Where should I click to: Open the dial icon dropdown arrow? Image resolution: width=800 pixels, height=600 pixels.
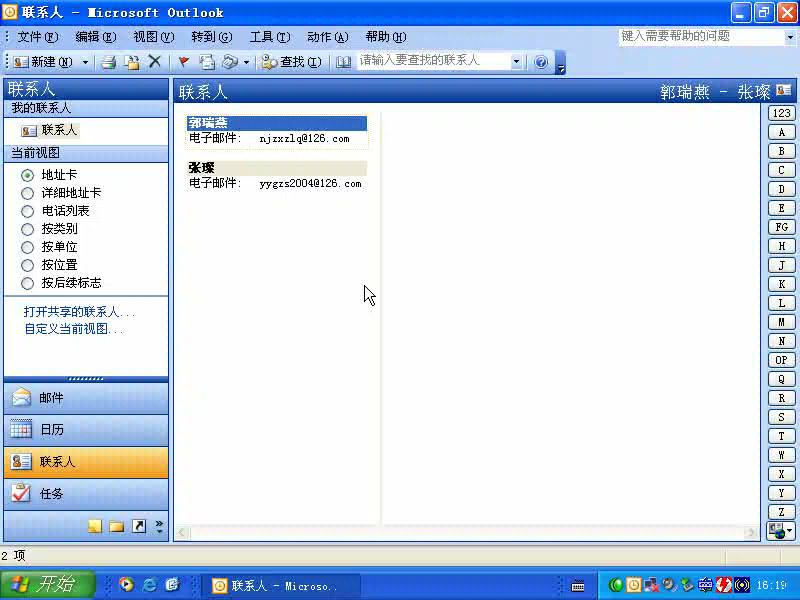tap(246, 62)
